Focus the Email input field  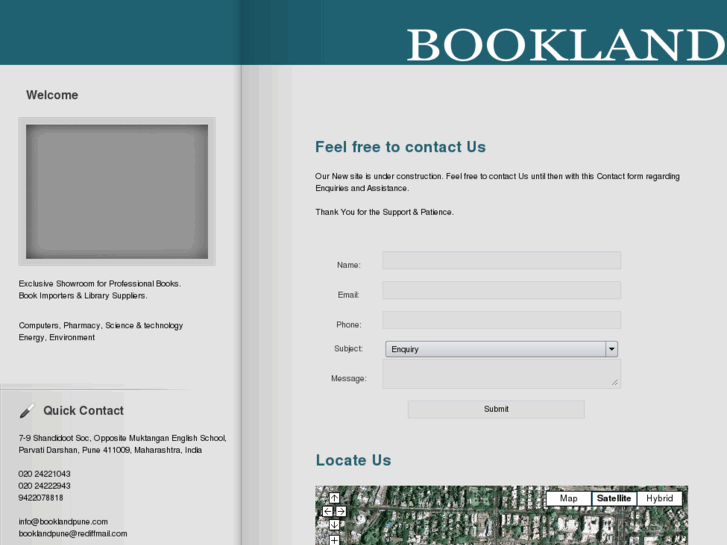[501, 290]
